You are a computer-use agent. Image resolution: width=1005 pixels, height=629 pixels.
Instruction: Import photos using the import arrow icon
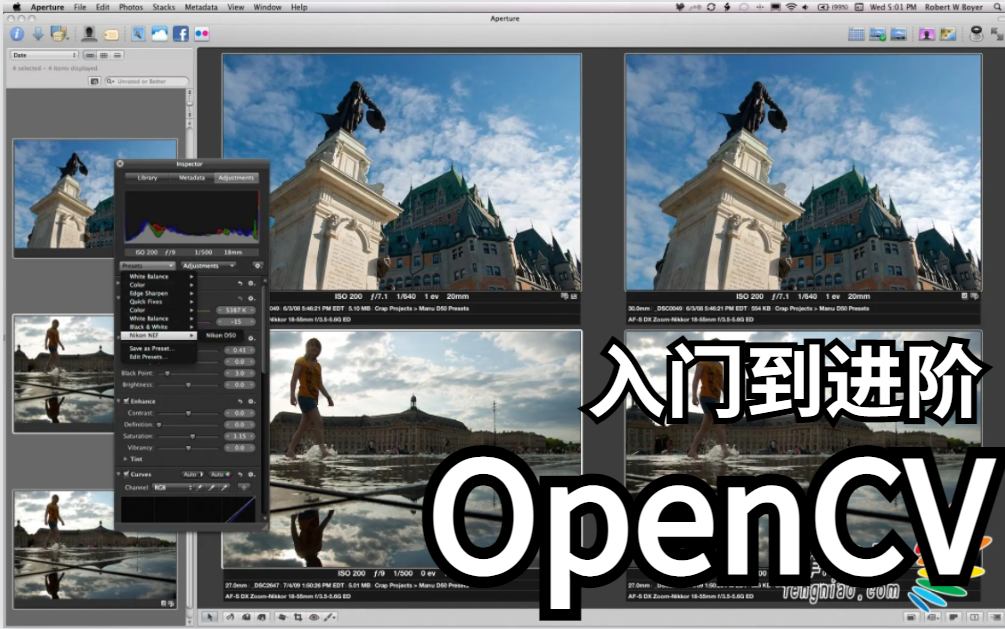(37, 33)
